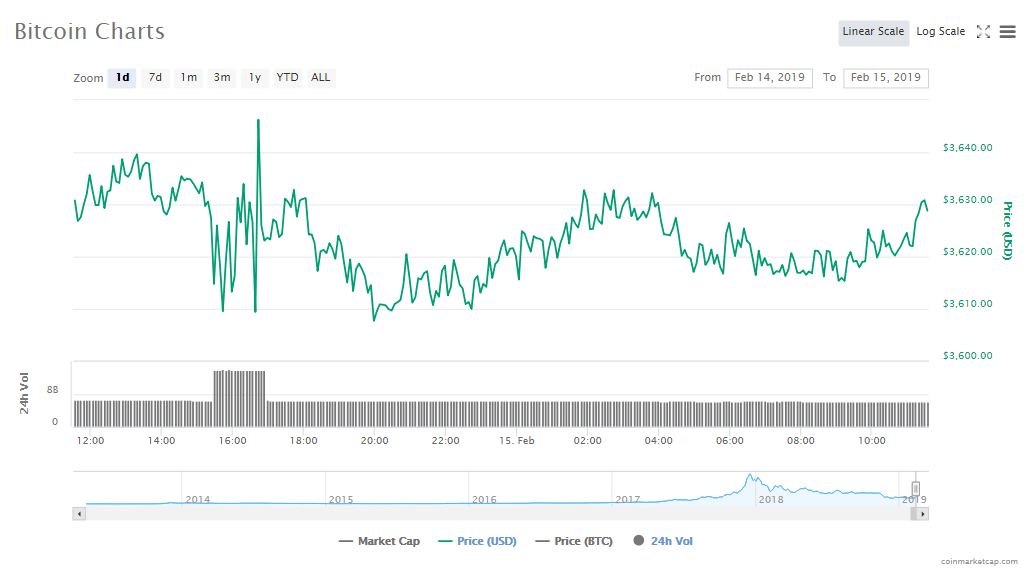Choose the YTD zoom option
The height and width of the screenshot is (578, 1031).
[287, 78]
